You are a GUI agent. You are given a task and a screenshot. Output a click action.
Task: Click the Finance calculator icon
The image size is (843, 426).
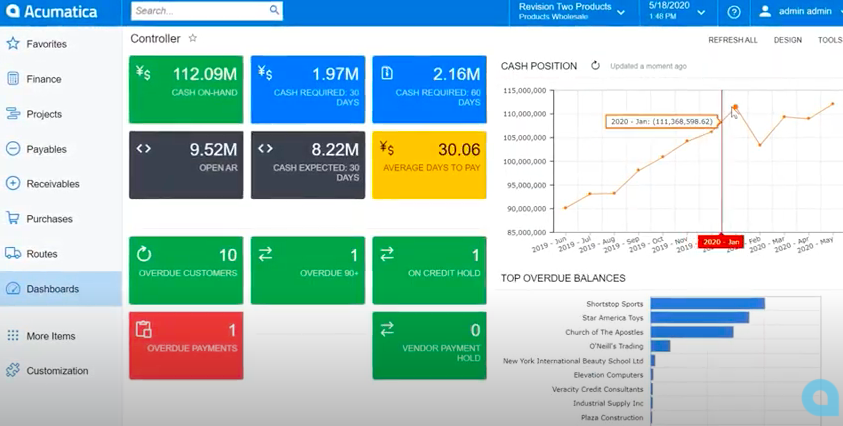tap(13, 79)
